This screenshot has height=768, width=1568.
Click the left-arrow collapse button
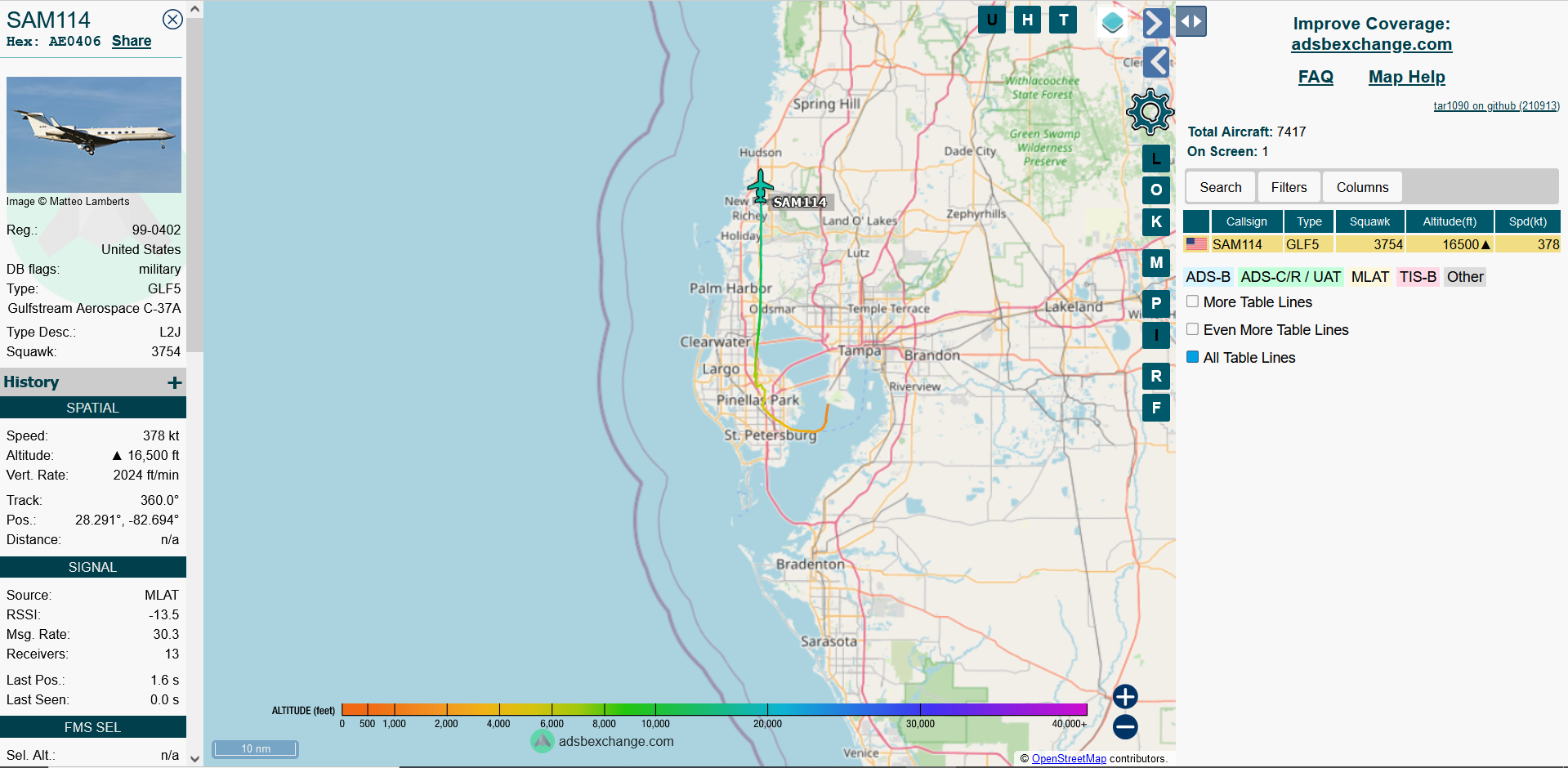click(1155, 62)
